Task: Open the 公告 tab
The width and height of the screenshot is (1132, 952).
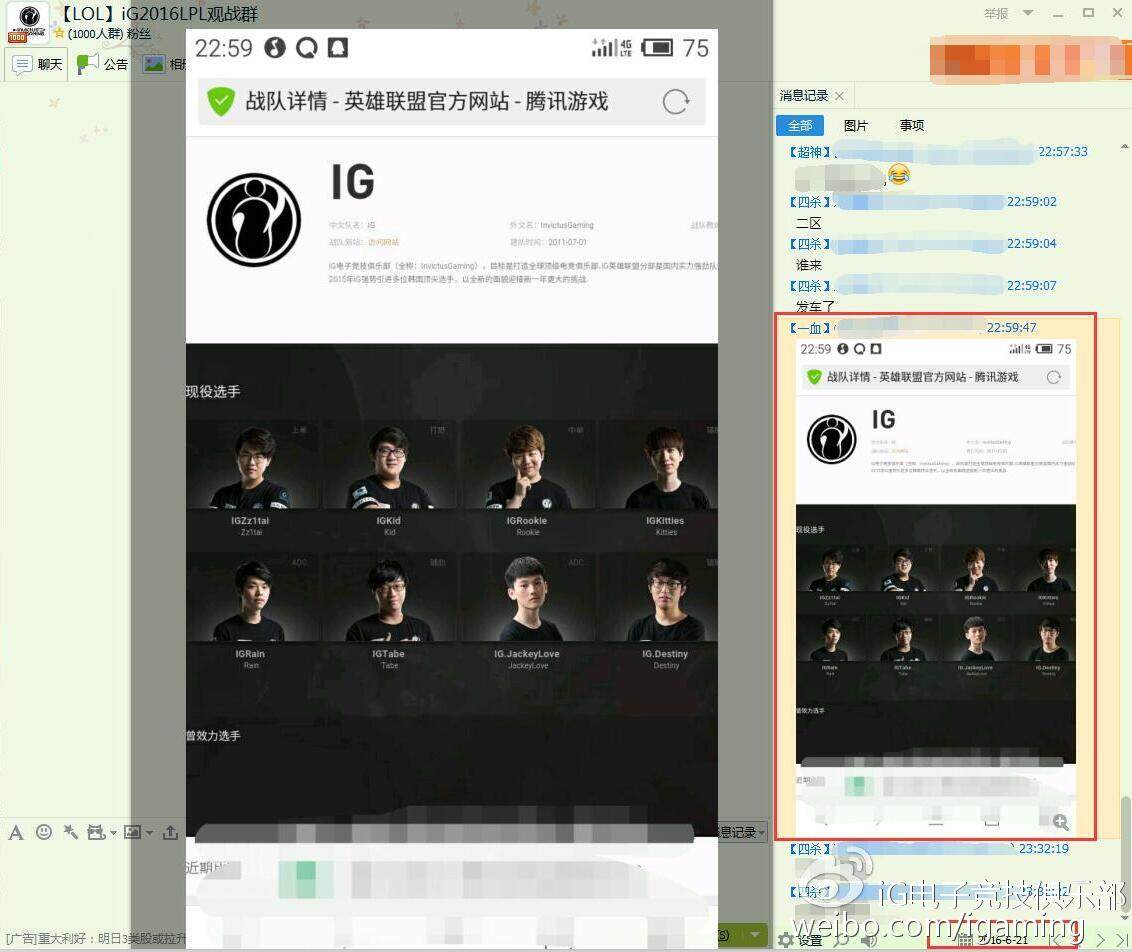Action: (104, 64)
